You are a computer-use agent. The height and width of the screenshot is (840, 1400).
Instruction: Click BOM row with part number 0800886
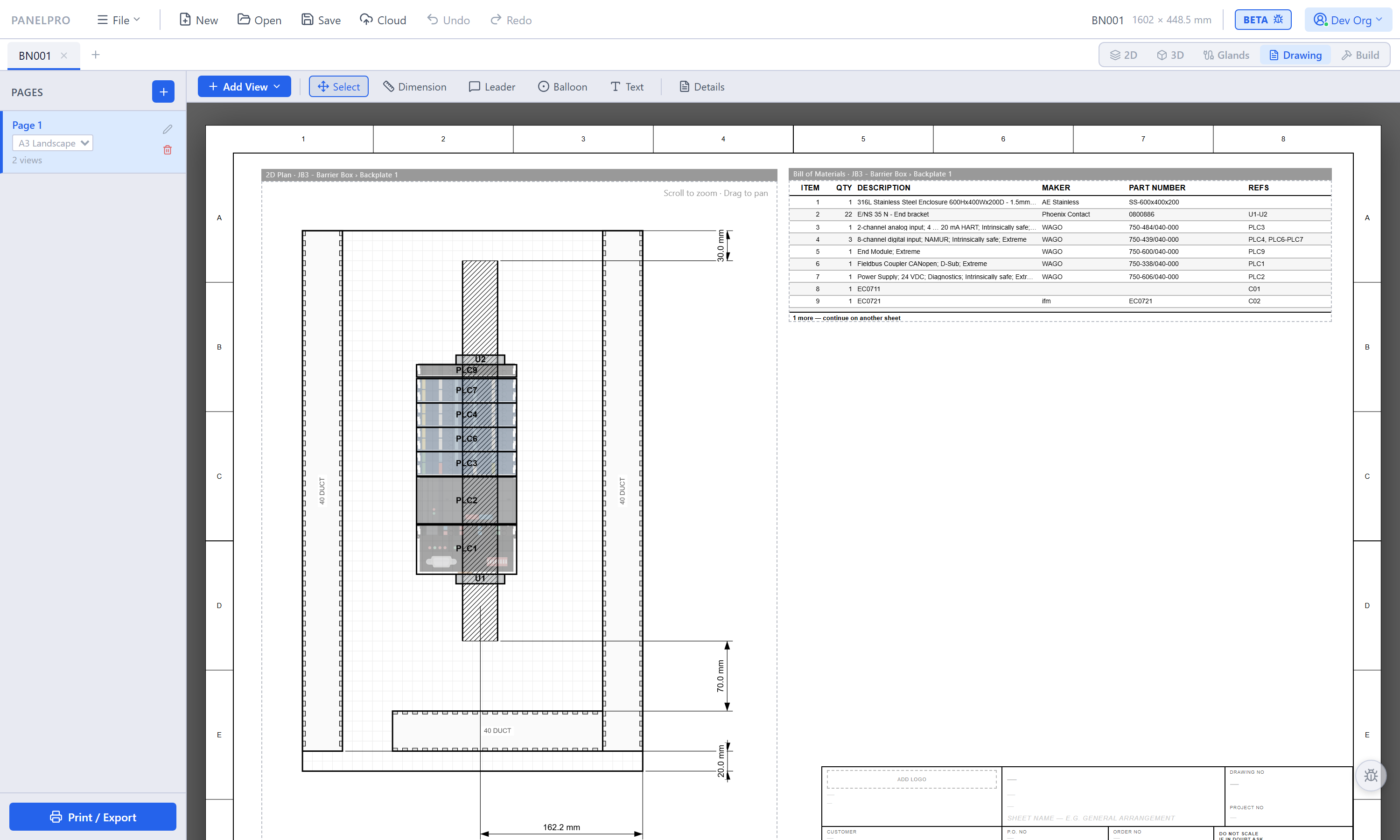coord(1060,215)
